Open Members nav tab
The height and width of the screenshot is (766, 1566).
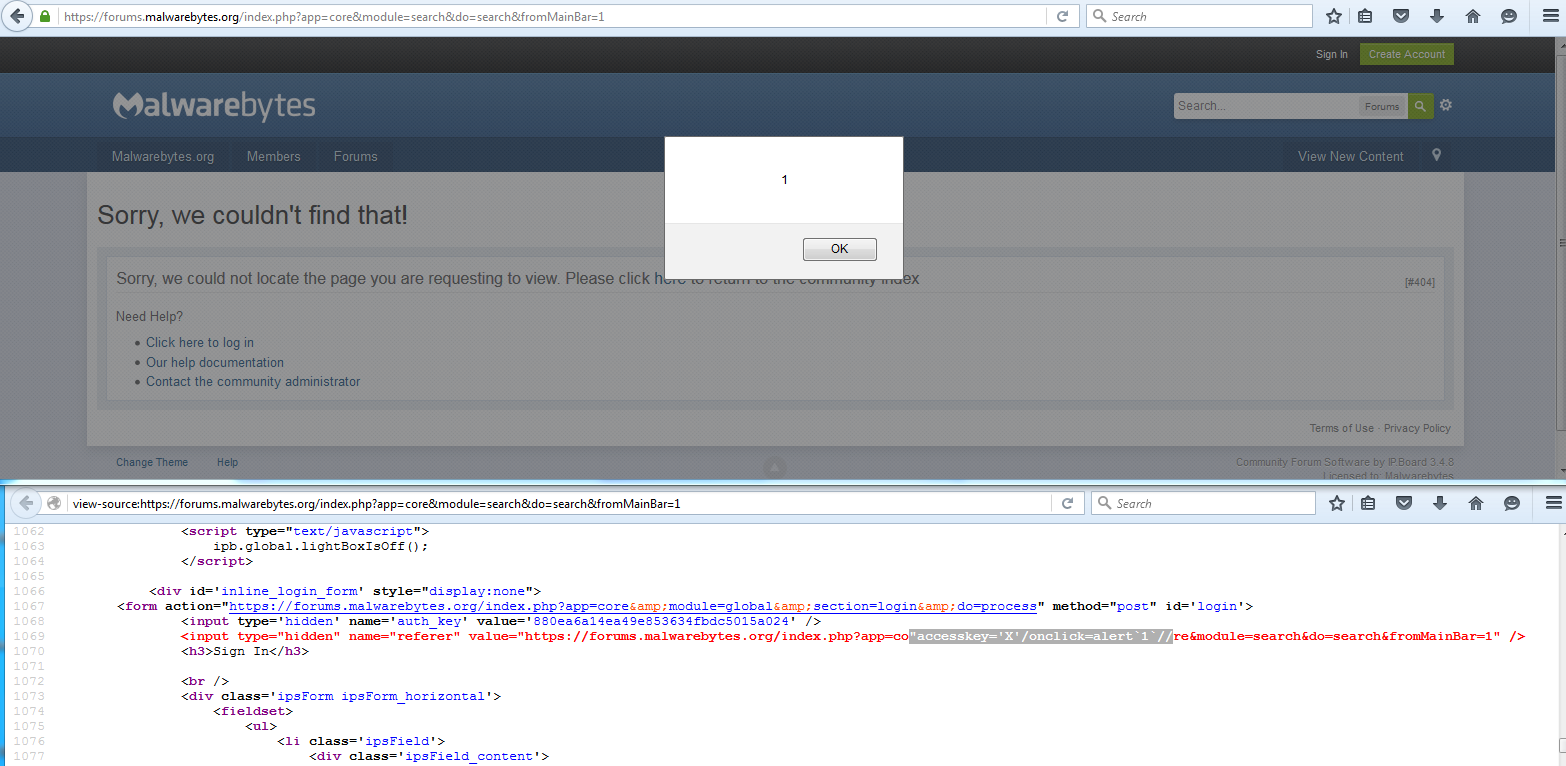pos(274,156)
